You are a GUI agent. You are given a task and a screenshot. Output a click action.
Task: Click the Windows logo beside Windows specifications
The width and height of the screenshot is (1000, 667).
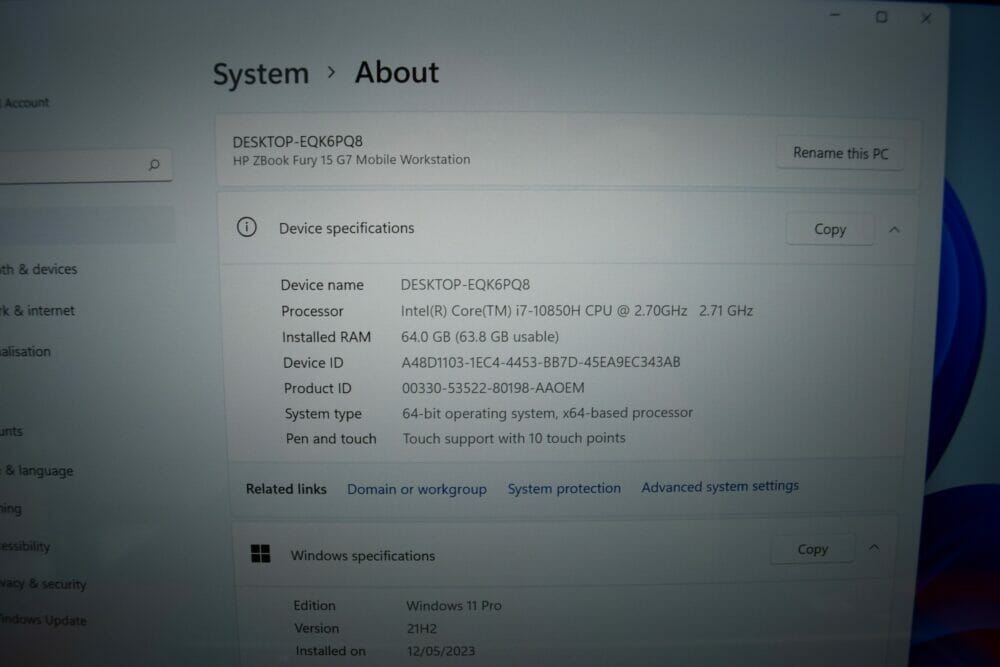point(261,553)
